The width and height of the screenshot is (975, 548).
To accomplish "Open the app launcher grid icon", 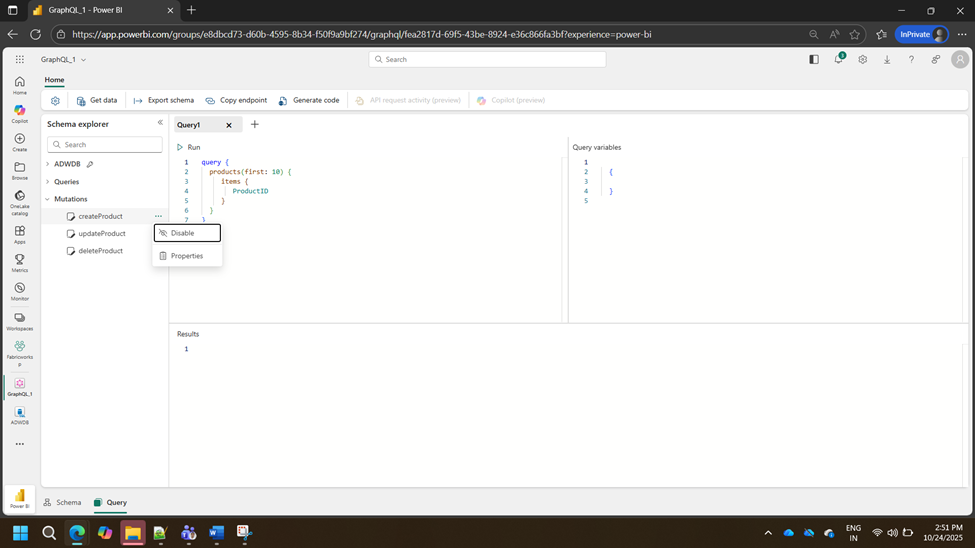I will tap(19, 60).
